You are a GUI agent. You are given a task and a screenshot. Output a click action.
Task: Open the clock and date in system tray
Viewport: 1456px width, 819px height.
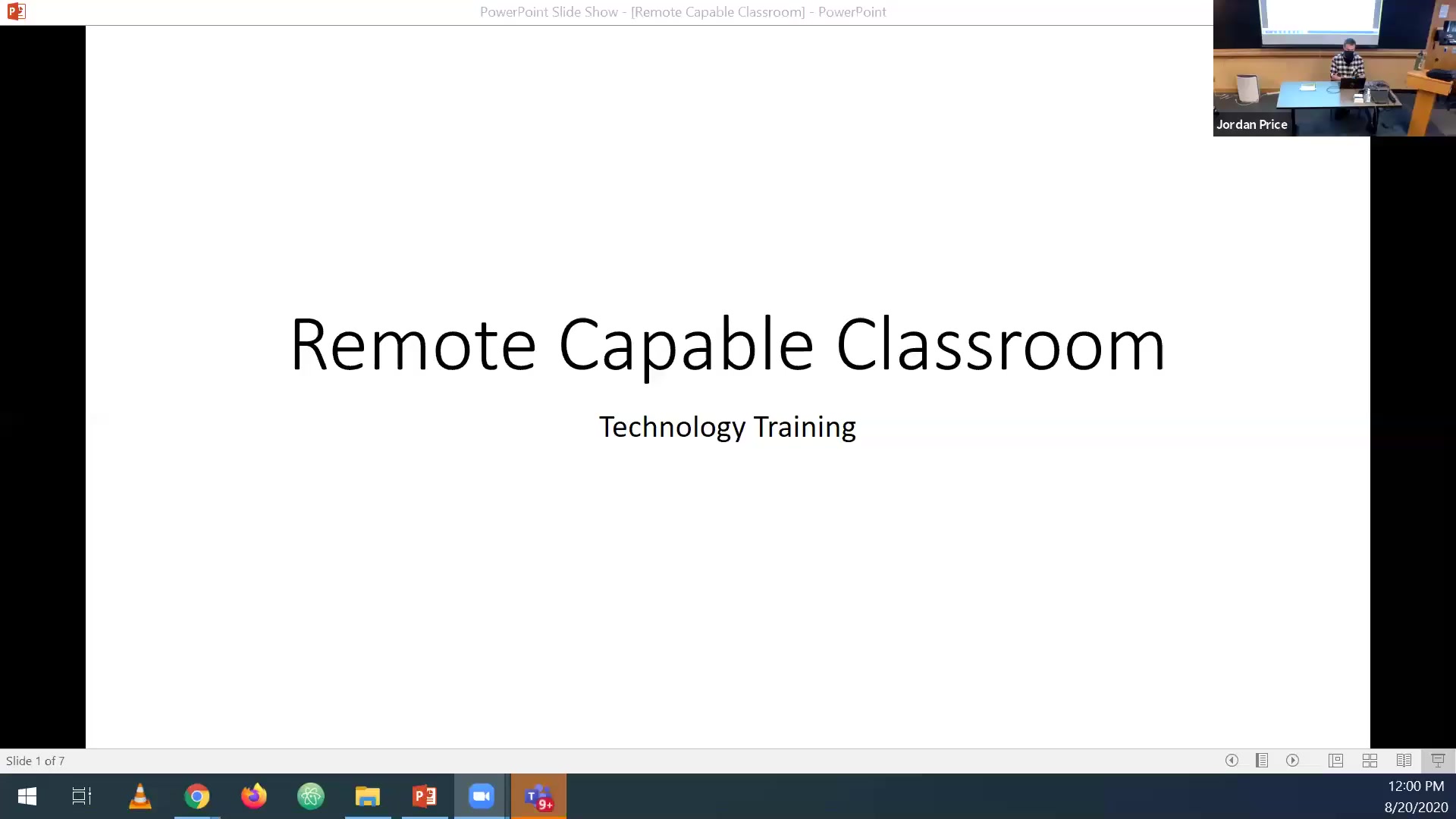[x=1415, y=796]
